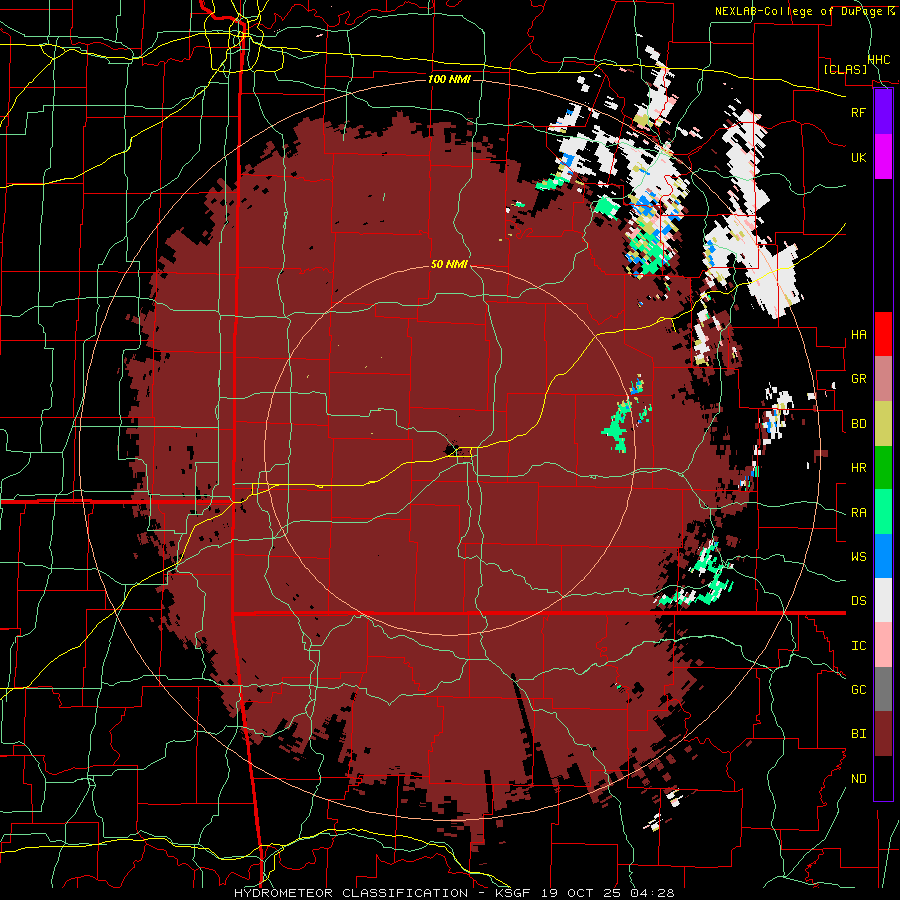Select the GC gray legend swatch
The height and width of the screenshot is (900, 900).
[x=883, y=689]
